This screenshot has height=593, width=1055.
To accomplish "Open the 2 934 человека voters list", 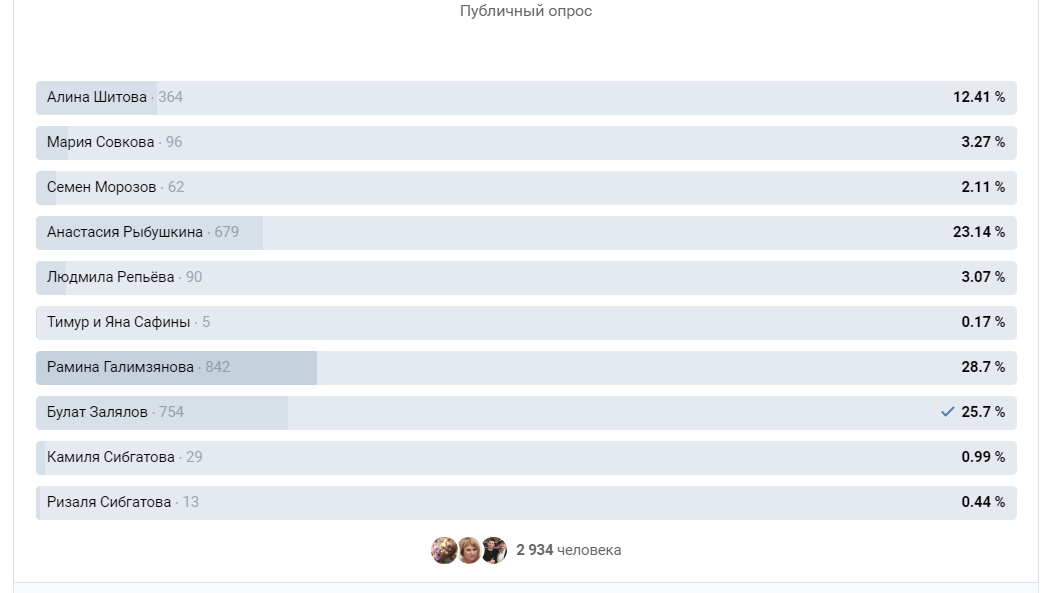I will click(x=569, y=550).
